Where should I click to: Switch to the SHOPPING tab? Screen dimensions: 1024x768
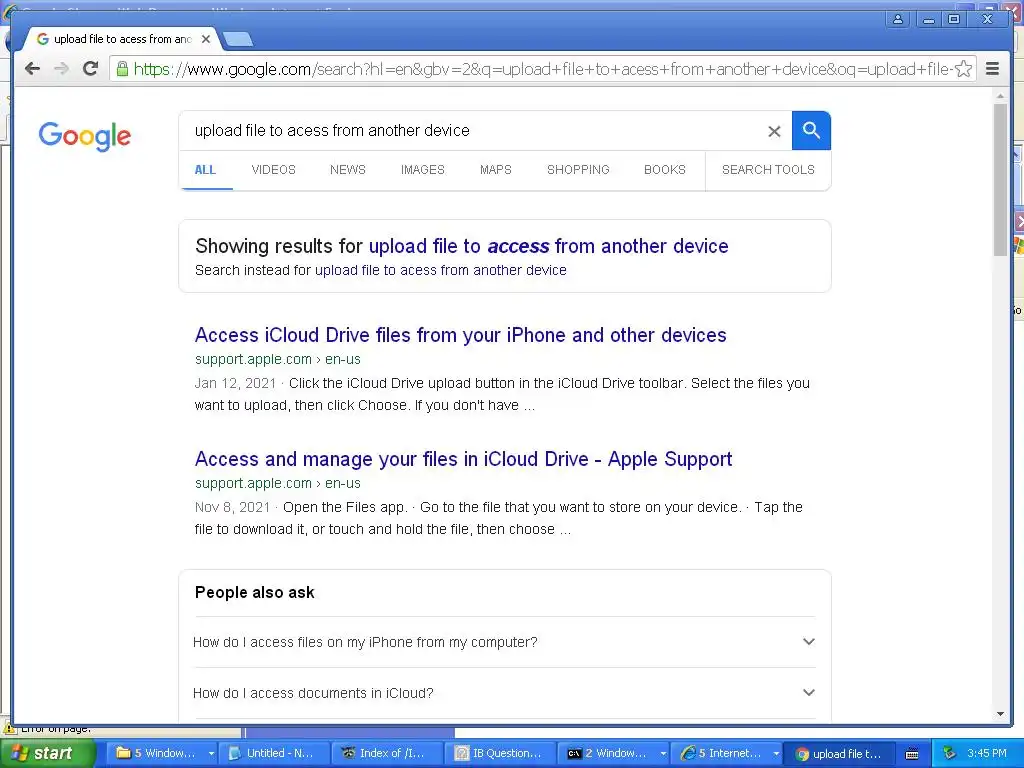tap(578, 170)
